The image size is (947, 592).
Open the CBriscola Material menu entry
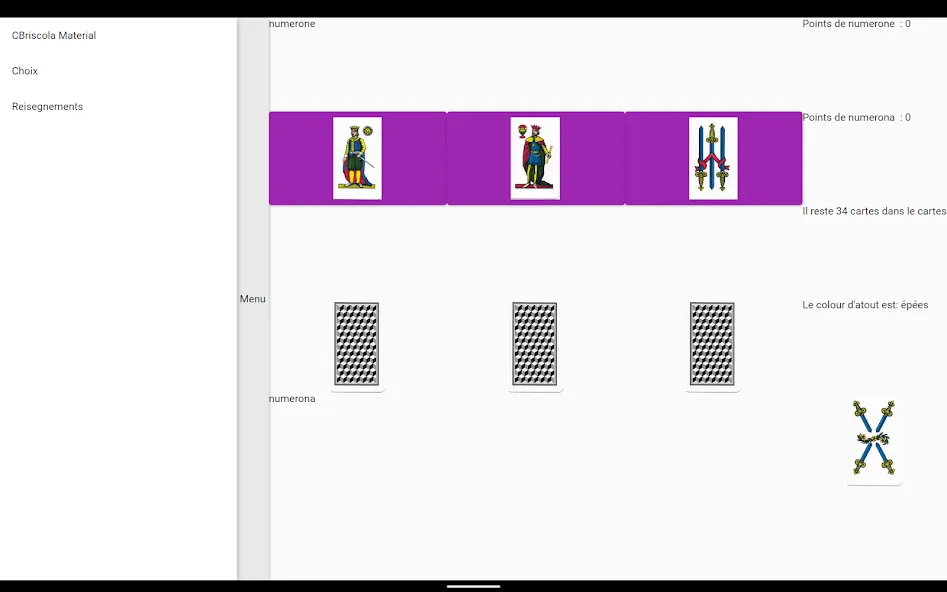coord(54,36)
